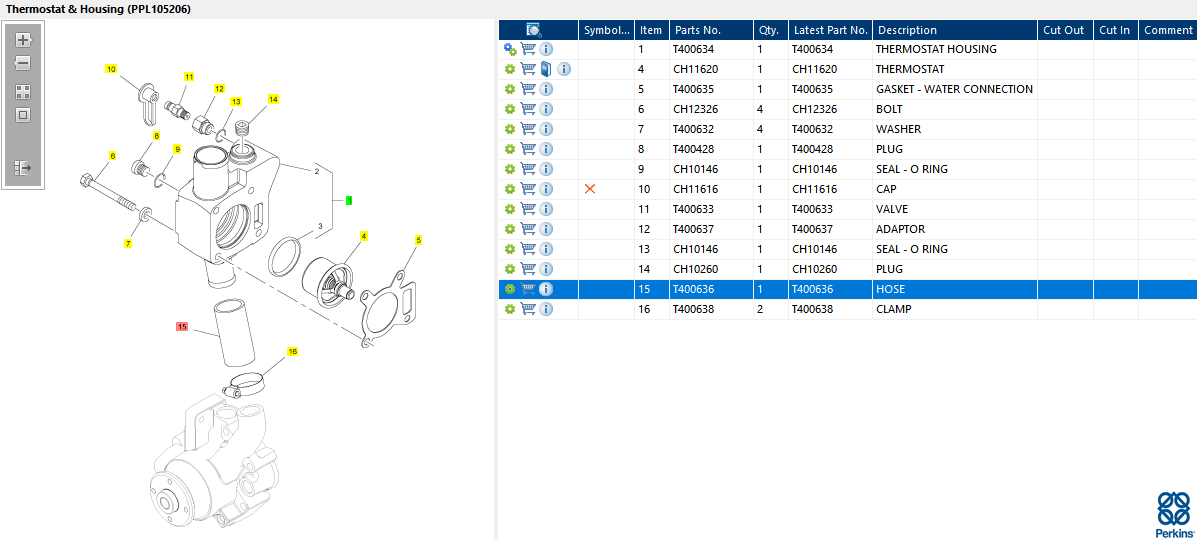Screen dimensions: 1197x540
Task: Select diagram callout 16 for clamp
Action: (x=292, y=351)
